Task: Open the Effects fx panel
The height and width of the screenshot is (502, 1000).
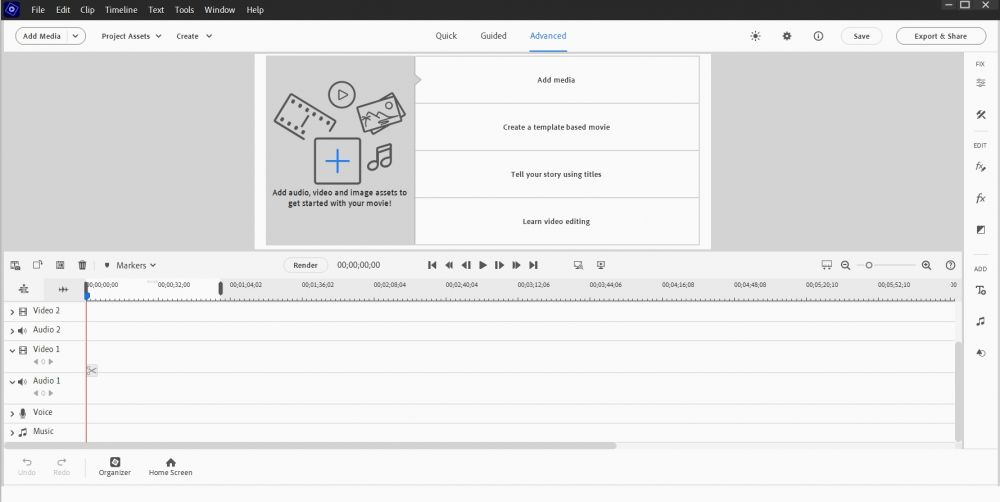Action: tap(981, 199)
